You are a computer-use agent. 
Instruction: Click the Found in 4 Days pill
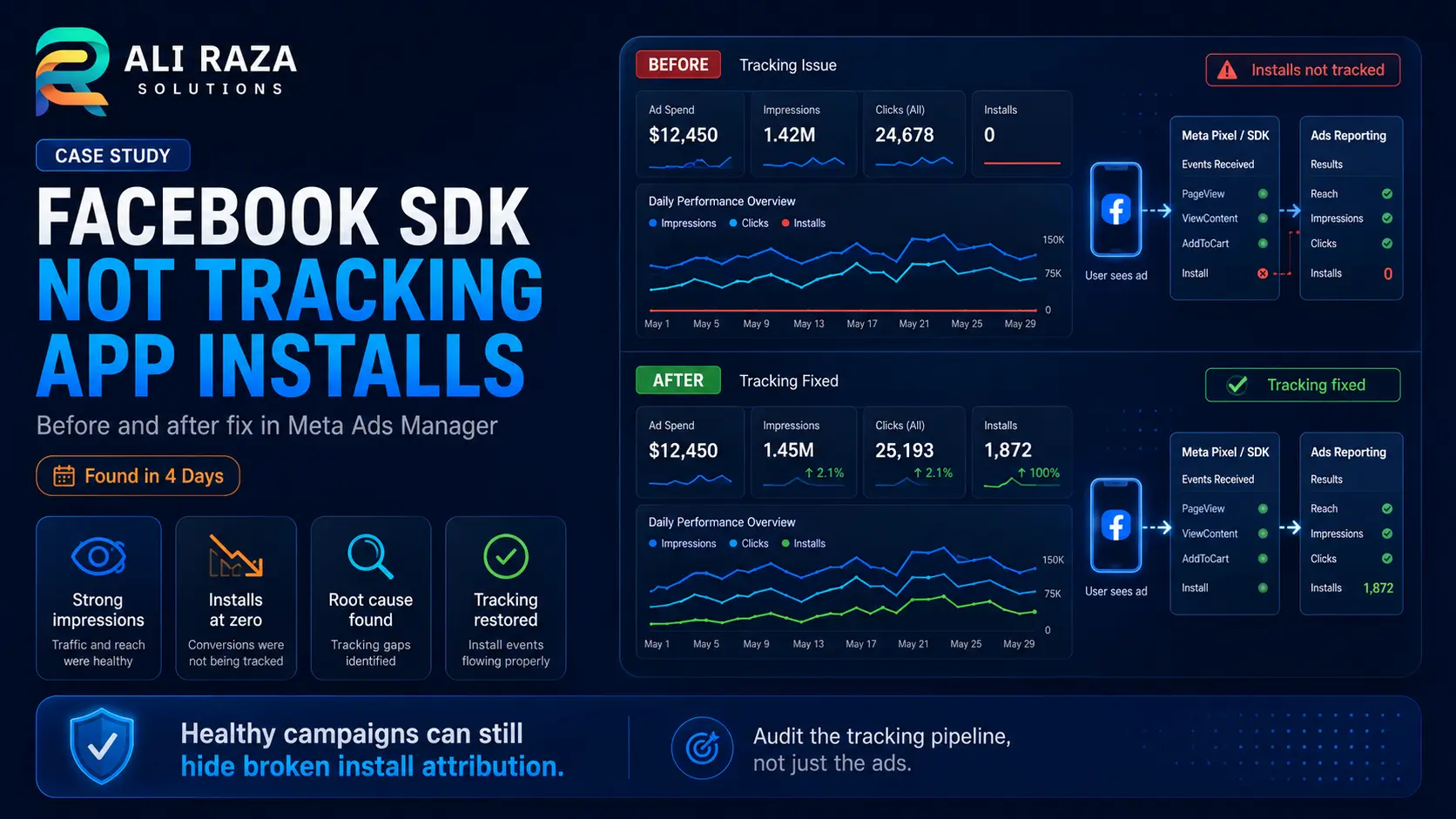click(x=138, y=476)
